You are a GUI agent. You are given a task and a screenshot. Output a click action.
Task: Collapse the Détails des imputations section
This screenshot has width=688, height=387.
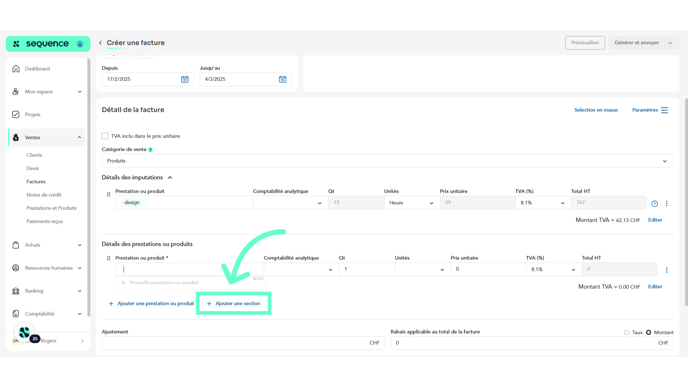pyautogui.click(x=170, y=178)
